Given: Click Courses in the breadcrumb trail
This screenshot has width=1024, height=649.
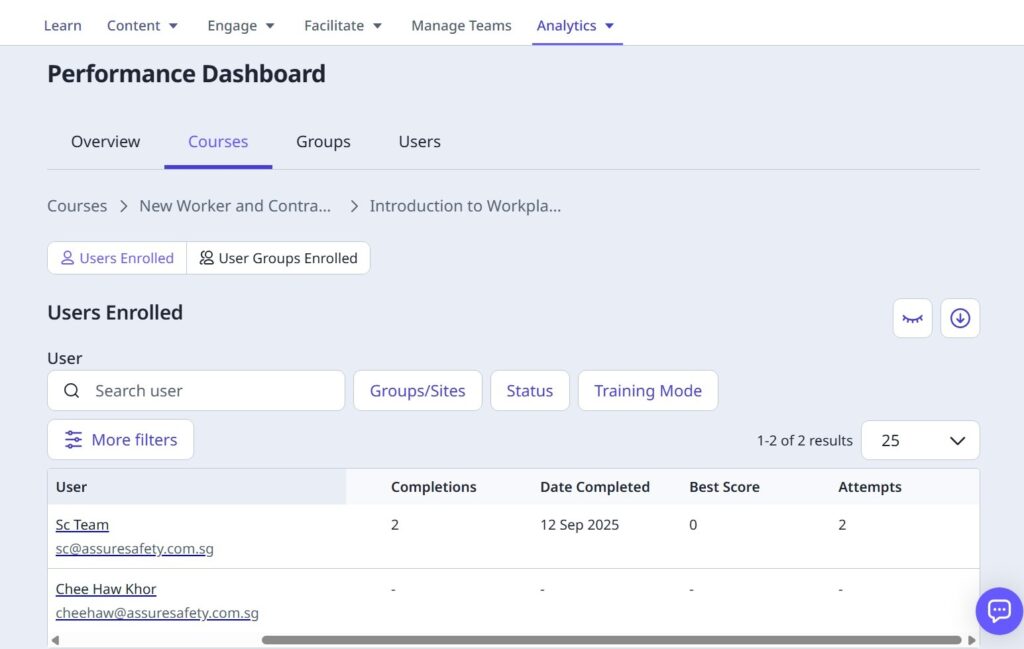Looking at the screenshot, I should (77, 206).
